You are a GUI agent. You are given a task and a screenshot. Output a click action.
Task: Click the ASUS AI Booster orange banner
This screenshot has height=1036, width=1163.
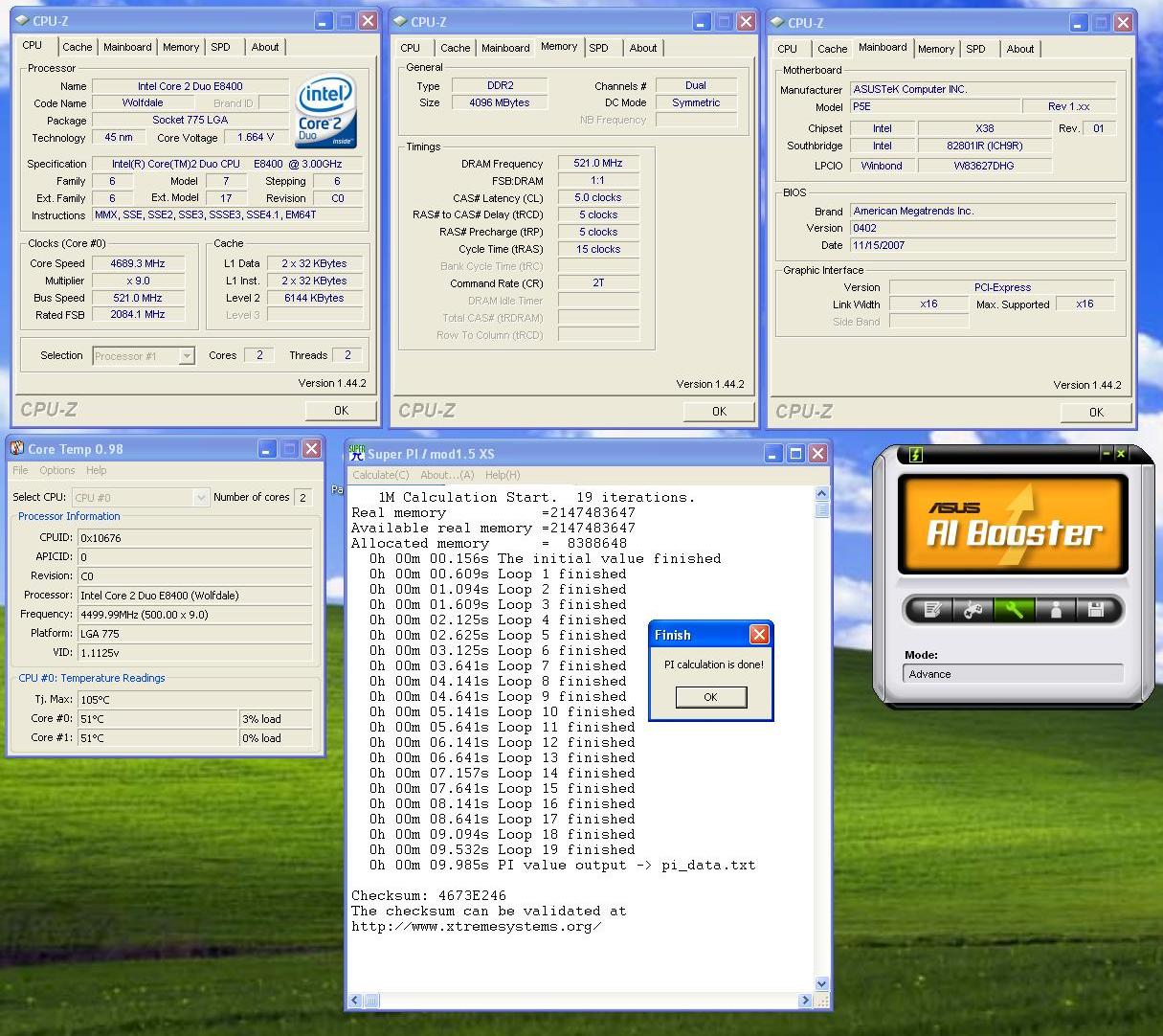point(1013,524)
